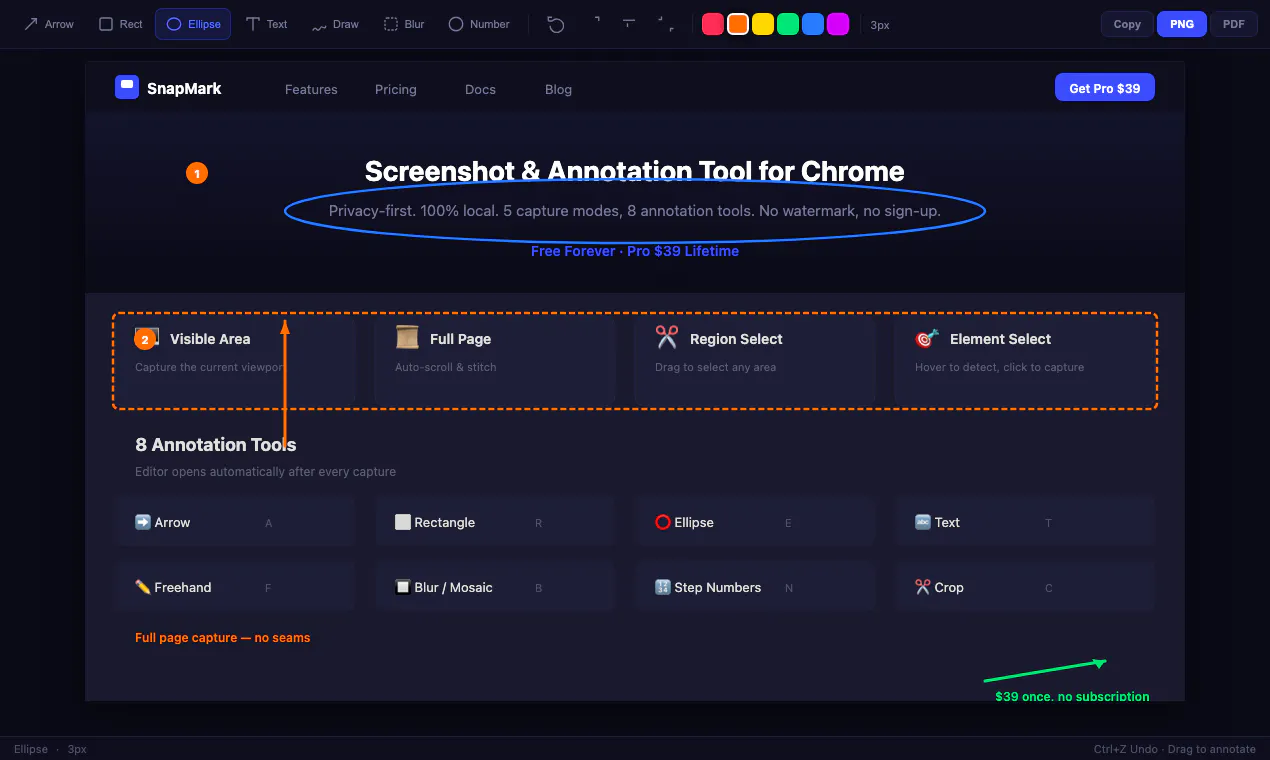Click the '8 Annotation Tools' heading
Viewport: 1270px width, 760px height.
[x=216, y=444]
